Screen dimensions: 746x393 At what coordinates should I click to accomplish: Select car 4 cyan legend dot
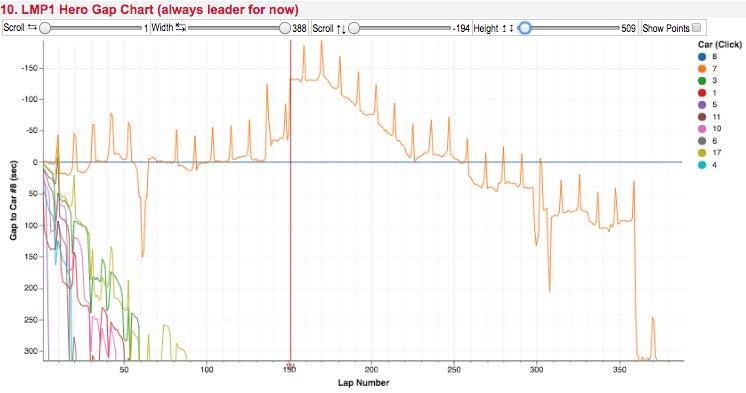tap(702, 165)
